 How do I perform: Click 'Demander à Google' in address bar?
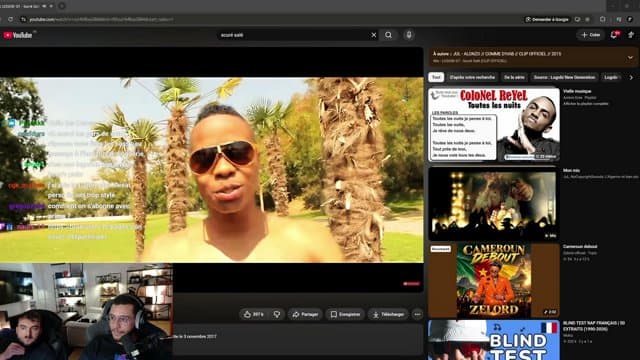[547, 19]
